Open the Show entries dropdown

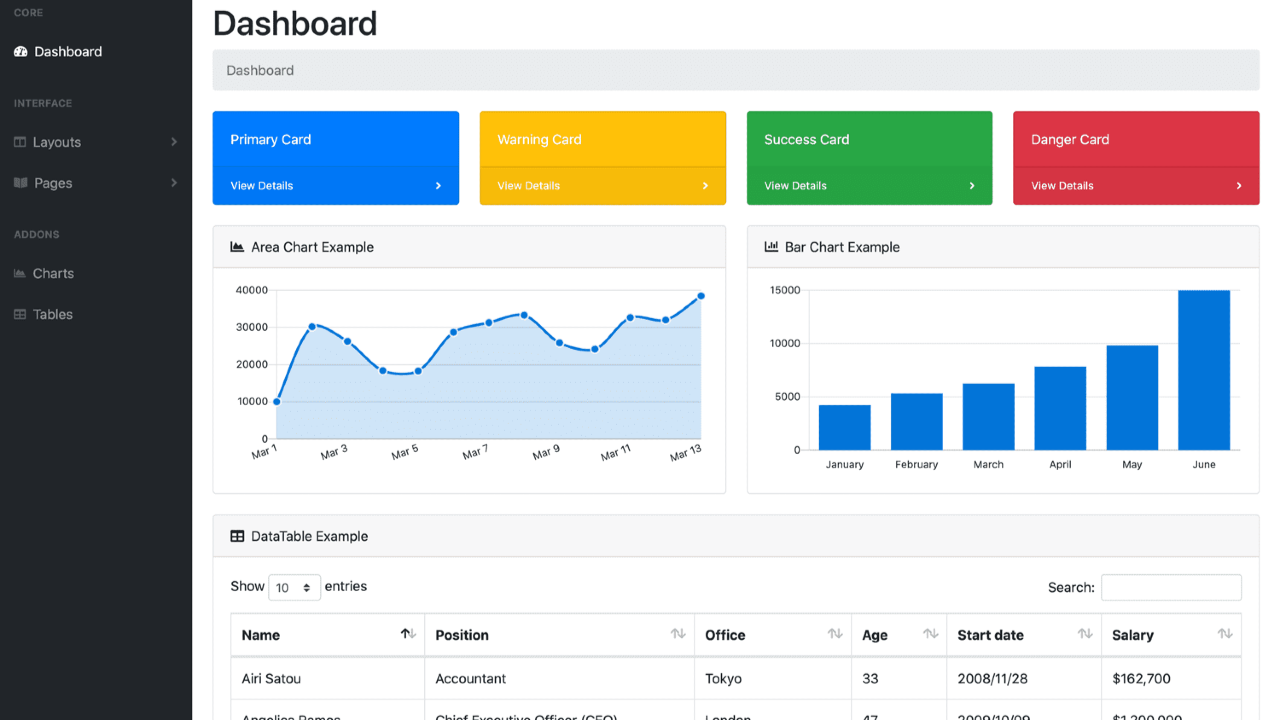tap(294, 587)
